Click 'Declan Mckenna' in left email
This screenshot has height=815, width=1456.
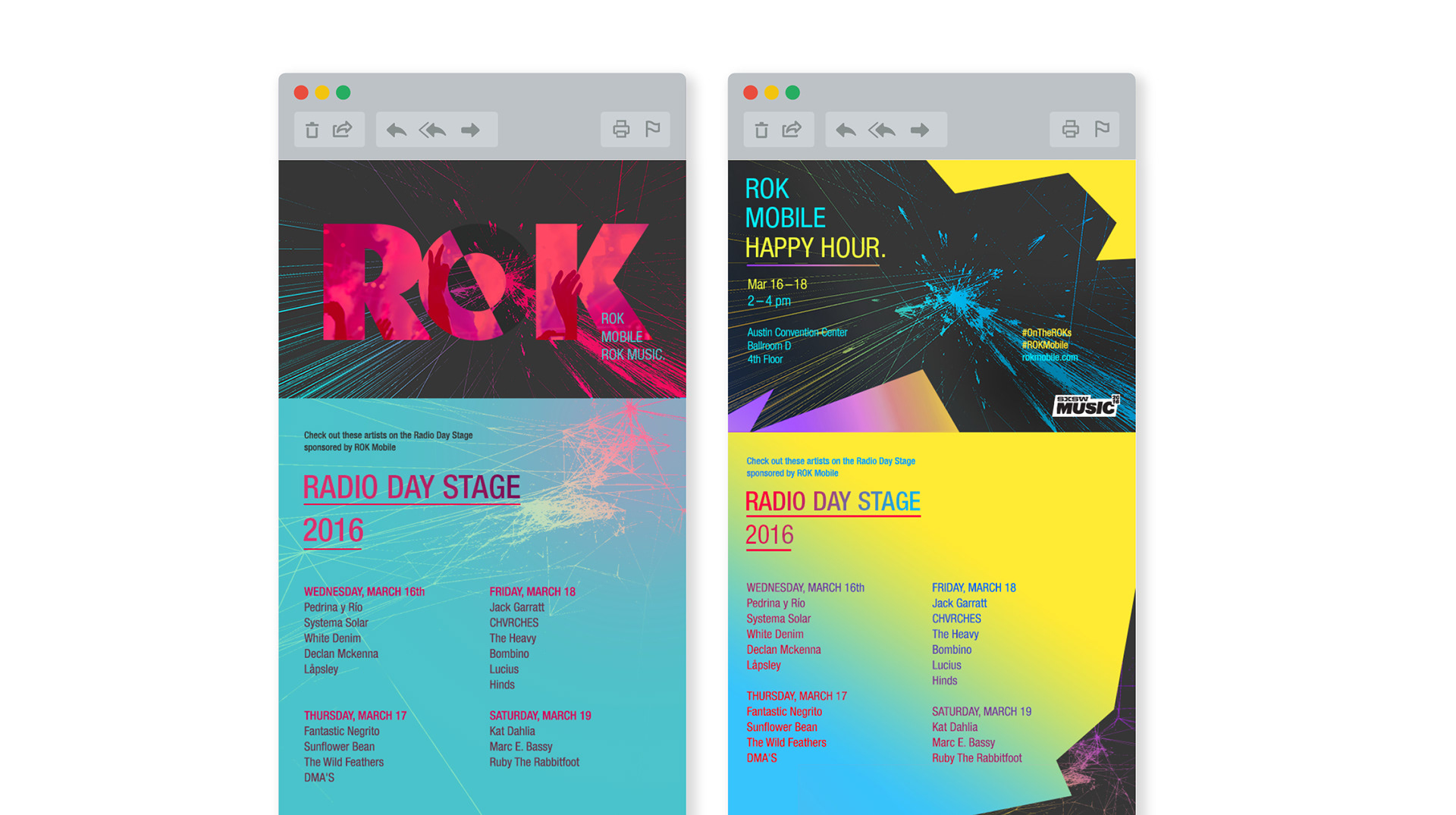click(x=340, y=654)
